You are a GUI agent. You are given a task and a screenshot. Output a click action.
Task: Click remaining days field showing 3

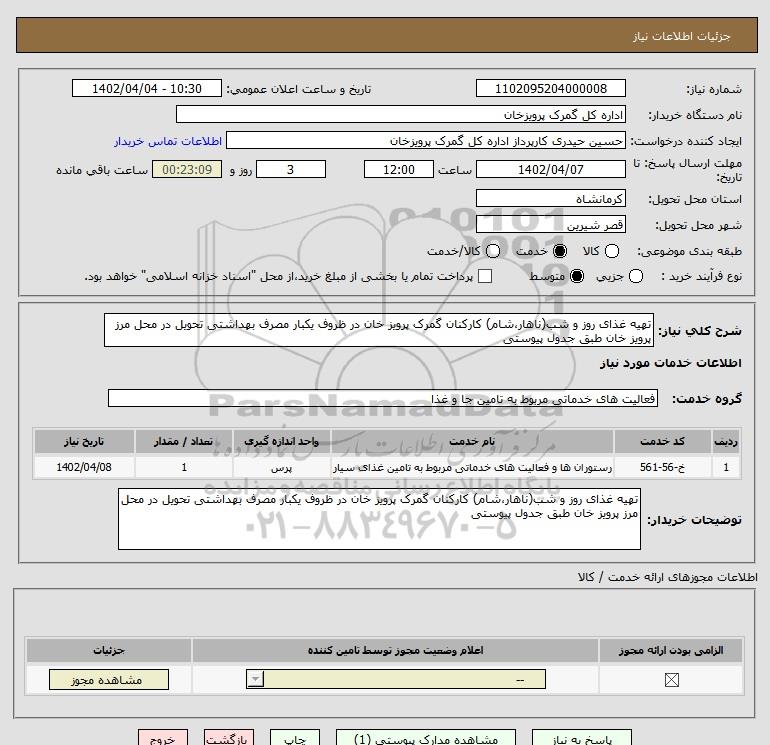(x=291, y=169)
